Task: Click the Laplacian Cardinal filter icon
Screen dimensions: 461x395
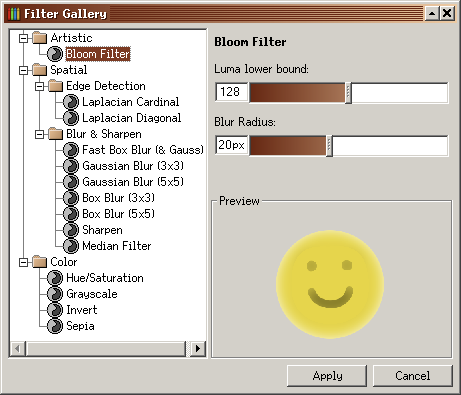Action: pyautogui.click(x=71, y=102)
